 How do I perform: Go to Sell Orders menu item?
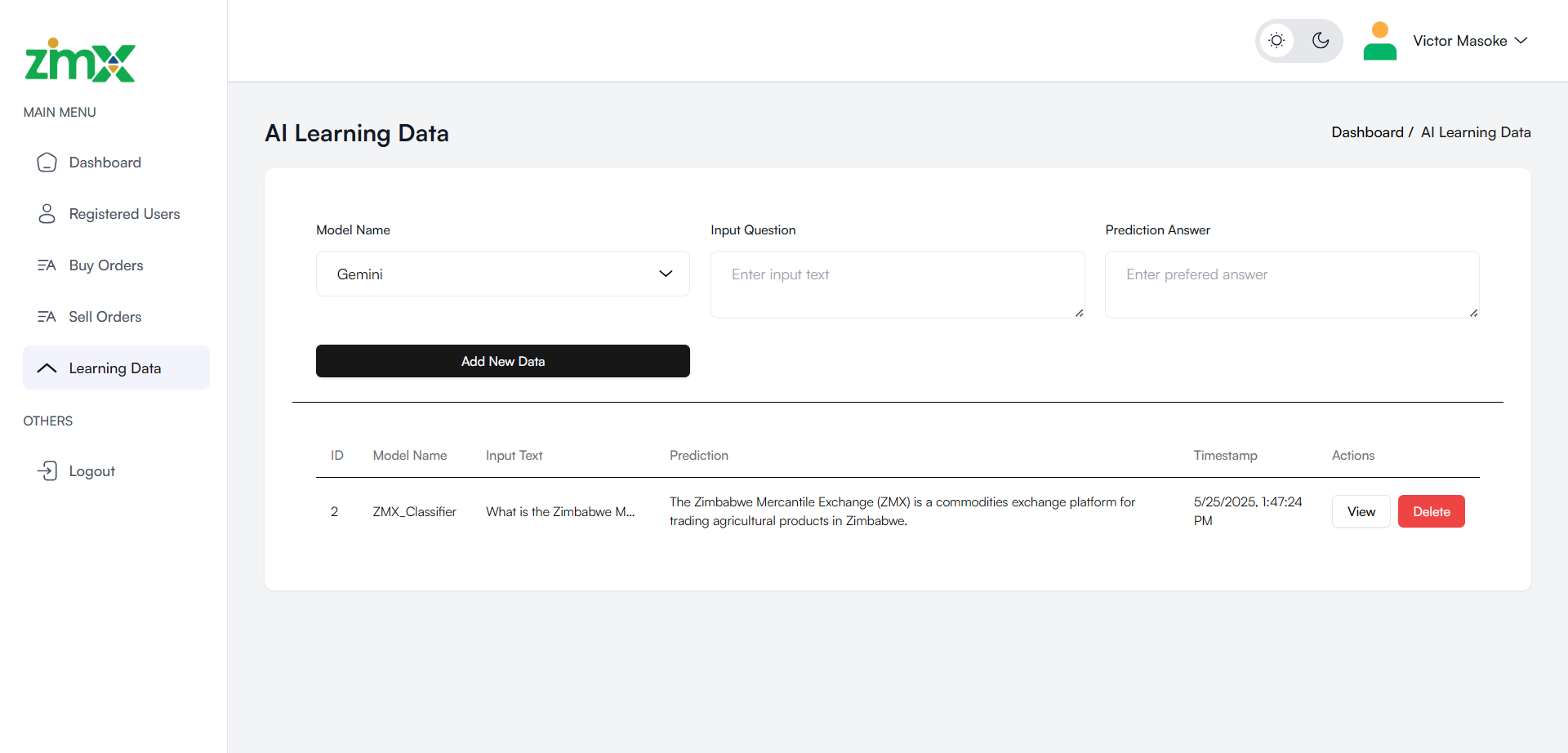105,317
